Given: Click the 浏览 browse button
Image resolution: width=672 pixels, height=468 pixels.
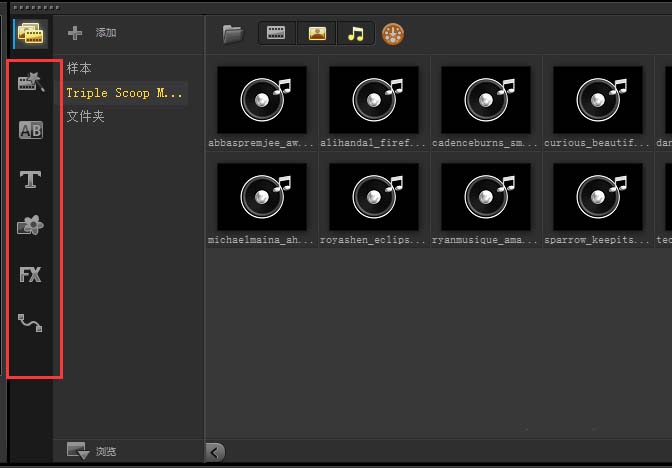Looking at the screenshot, I should coord(92,451).
